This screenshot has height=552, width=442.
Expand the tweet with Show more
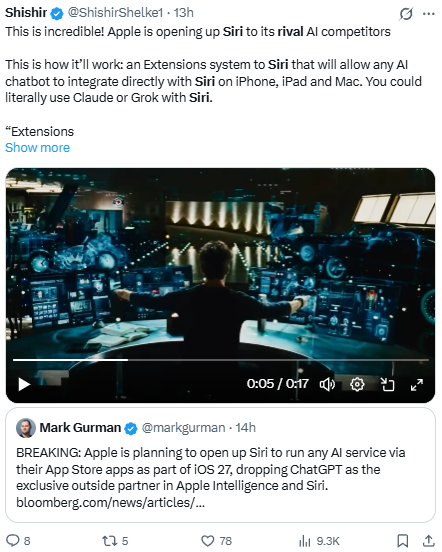point(37,148)
